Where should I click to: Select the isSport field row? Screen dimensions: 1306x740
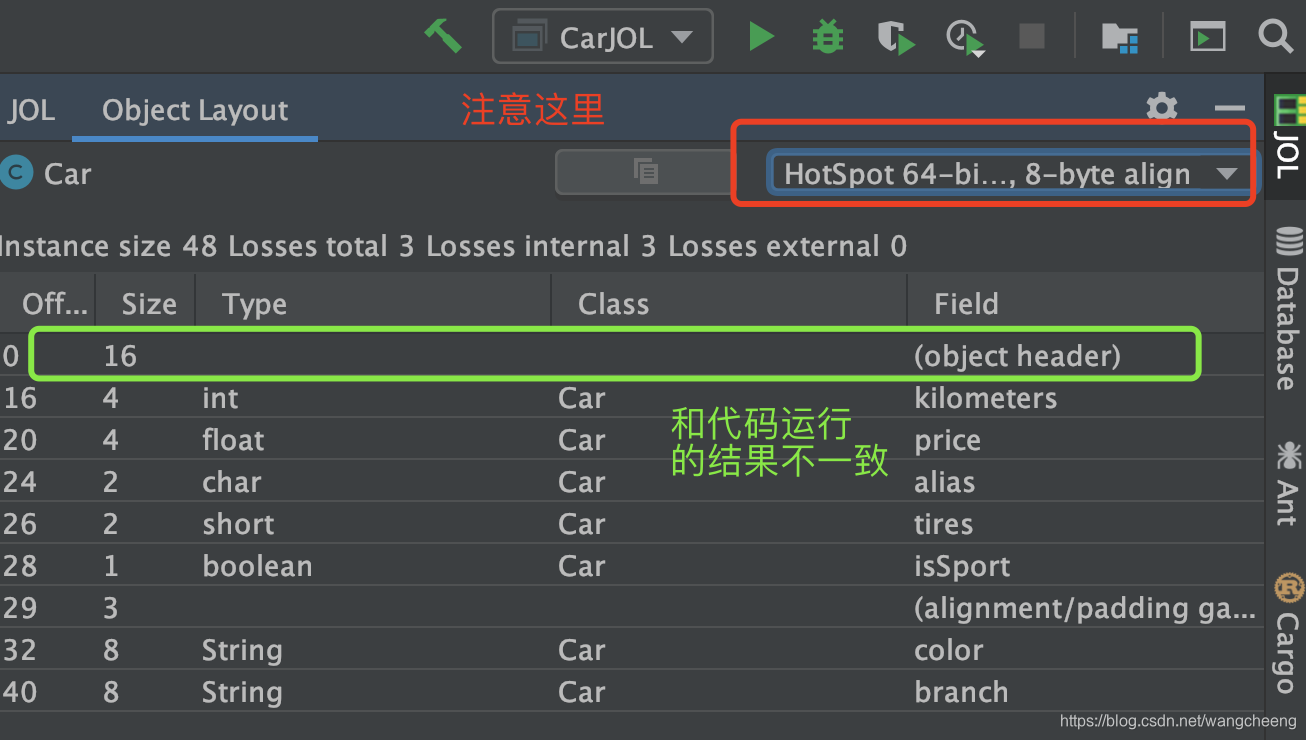point(632,566)
